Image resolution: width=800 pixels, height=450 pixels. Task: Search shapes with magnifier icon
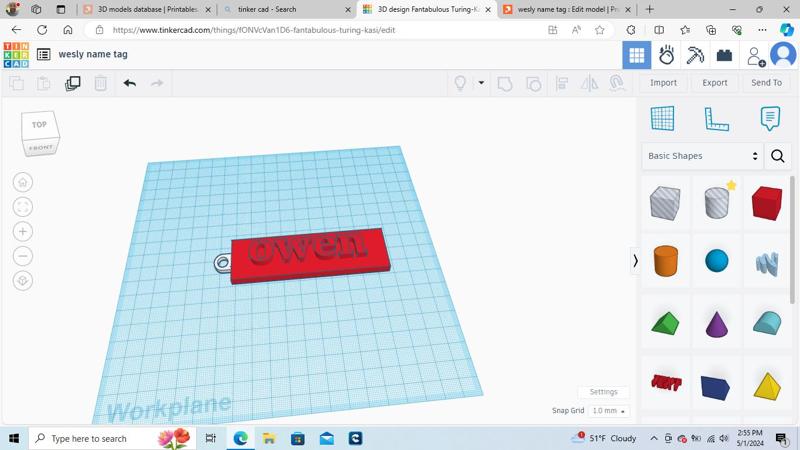click(x=778, y=156)
